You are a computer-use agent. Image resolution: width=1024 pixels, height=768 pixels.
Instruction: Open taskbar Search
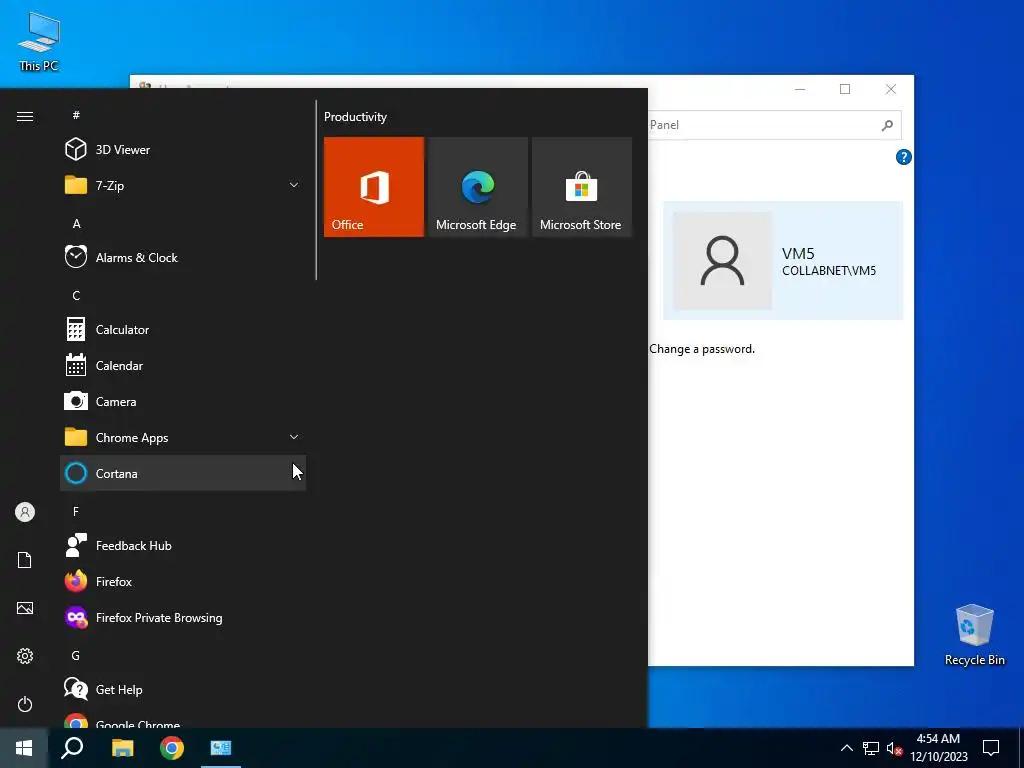point(72,748)
